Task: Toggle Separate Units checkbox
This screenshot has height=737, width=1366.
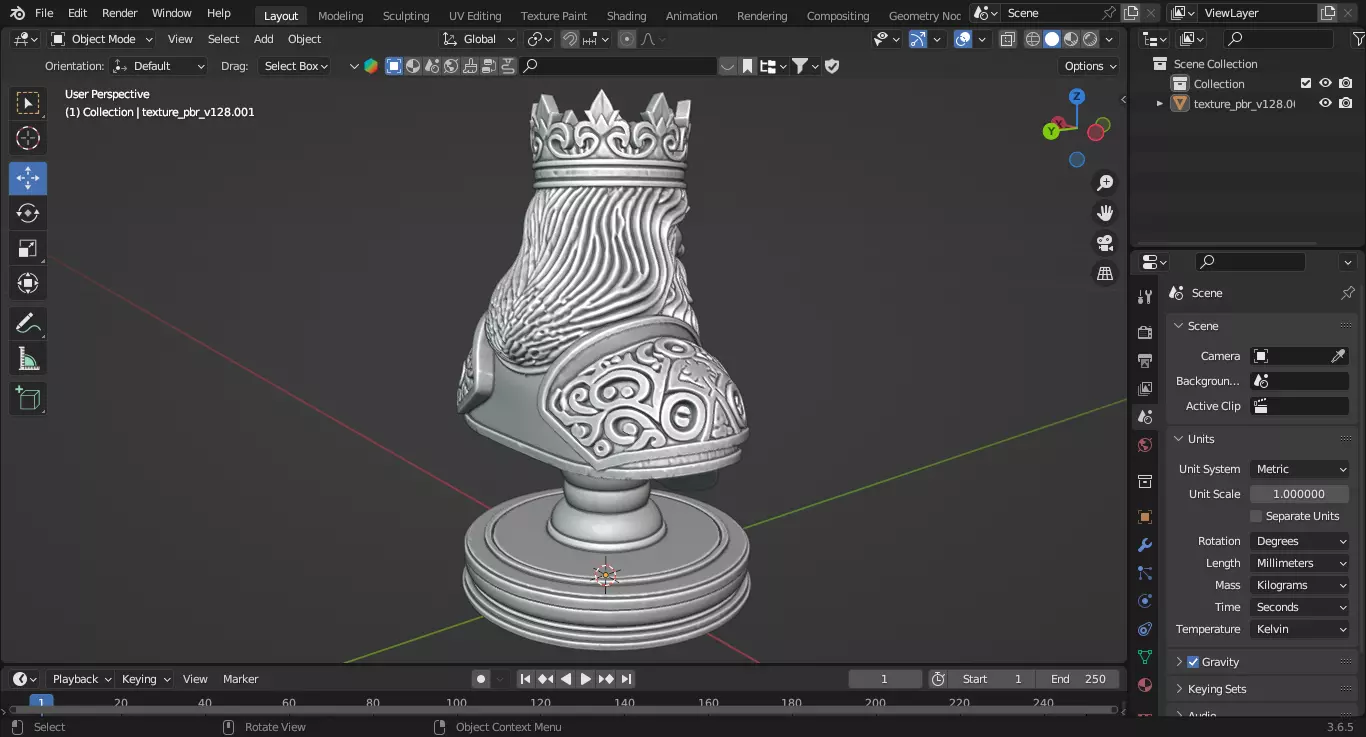Action: click(x=1256, y=516)
